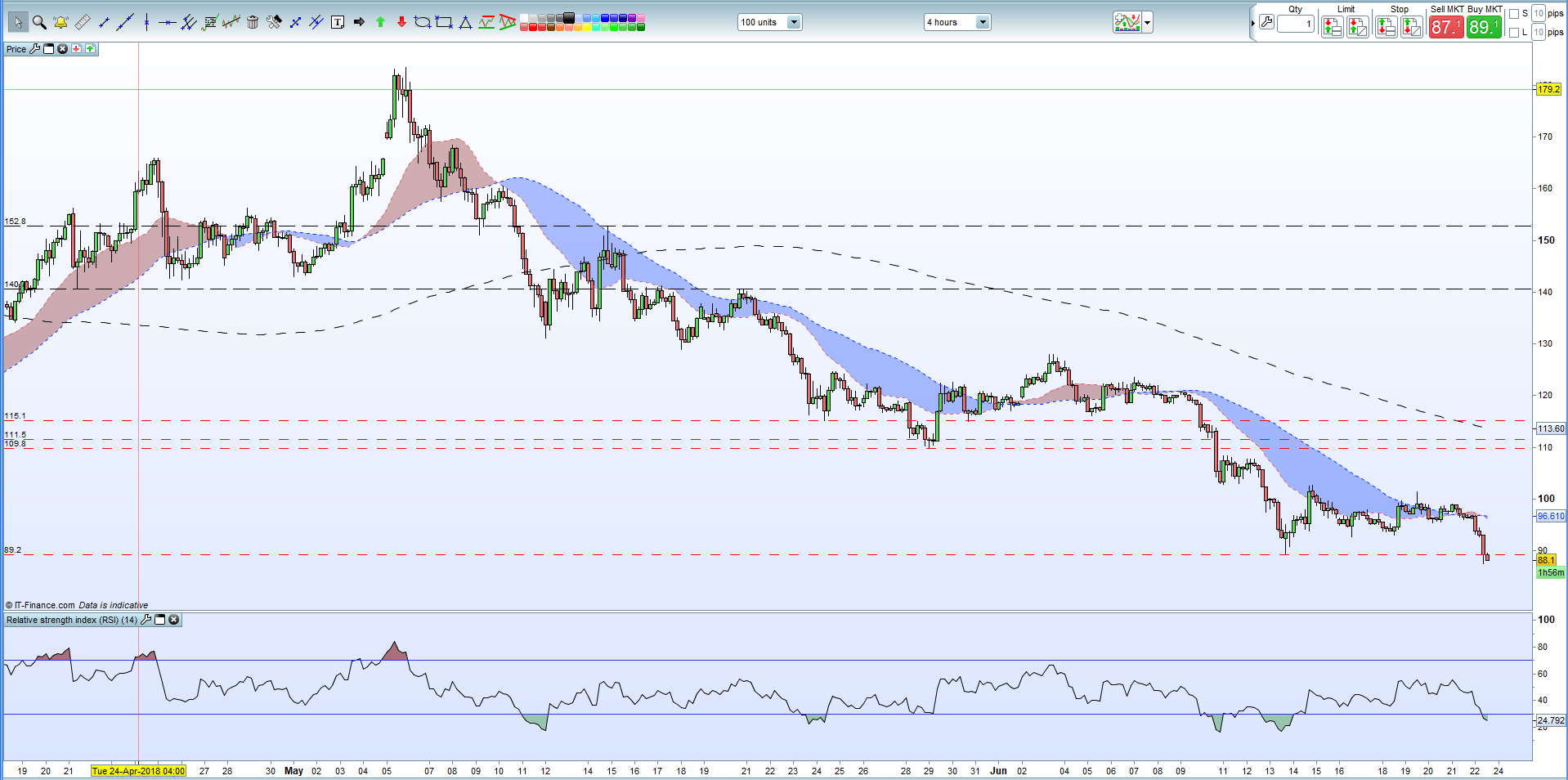Insert a black right arrow
Image resolution: width=1568 pixels, height=780 pixels.
[359, 22]
